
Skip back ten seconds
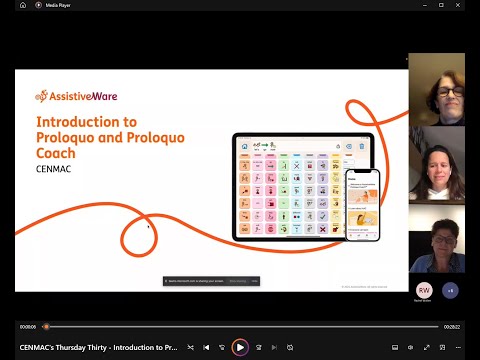click(x=222, y=347)
